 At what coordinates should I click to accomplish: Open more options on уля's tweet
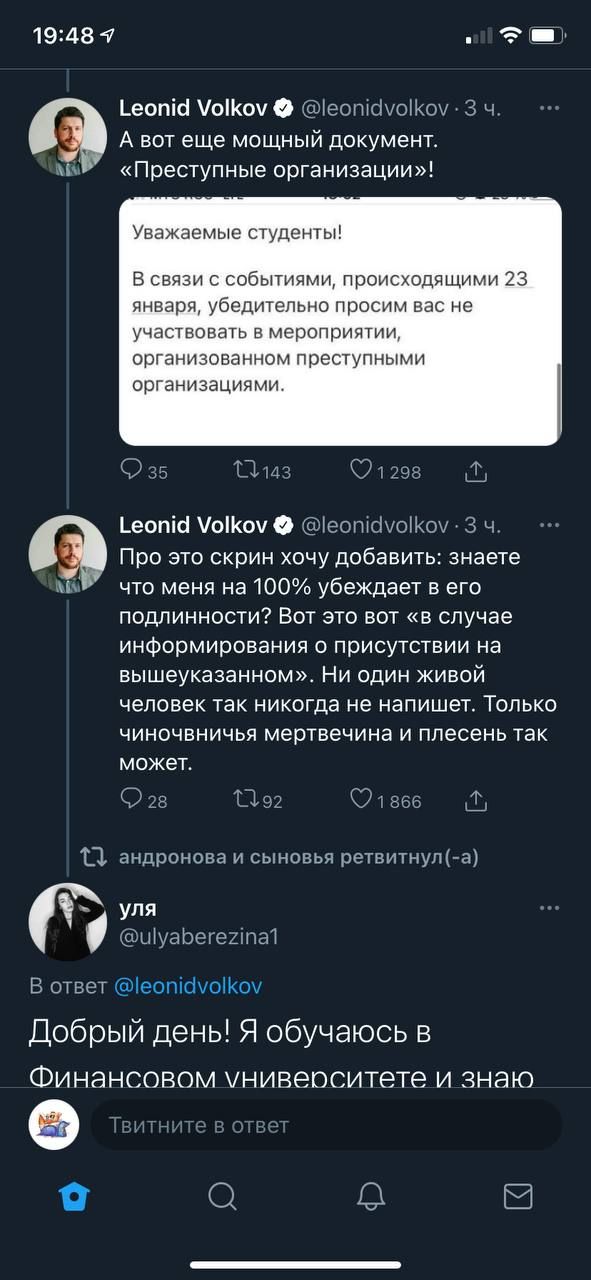coord(549,908)
